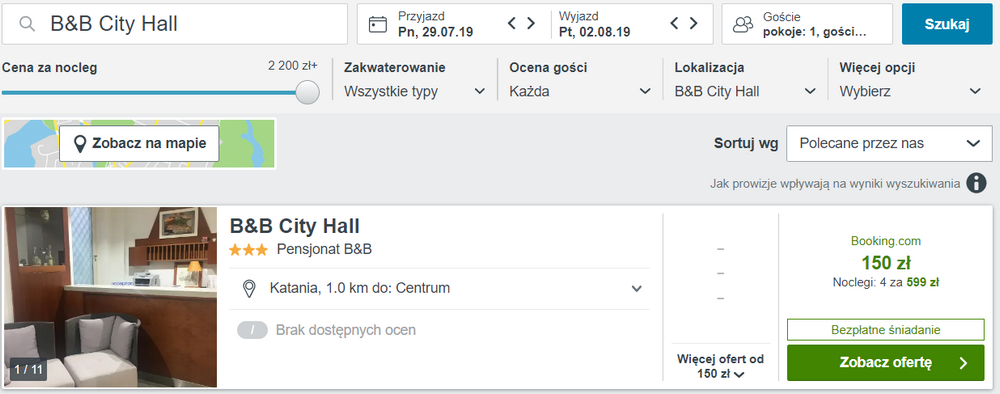Click the 150 zł price
The image size is (1000, 394).
pyautogui.click(x=886, y=263)
